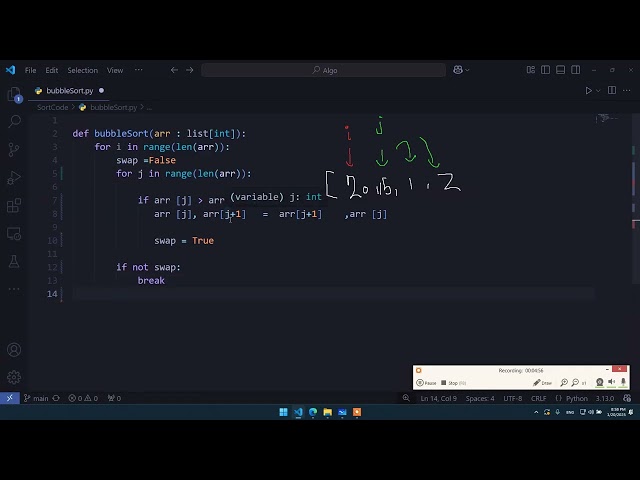Open File Explorer from taskbar
The height and width of the screenshot is (480, 640).
pyautogui.click(x=327, y=412)
